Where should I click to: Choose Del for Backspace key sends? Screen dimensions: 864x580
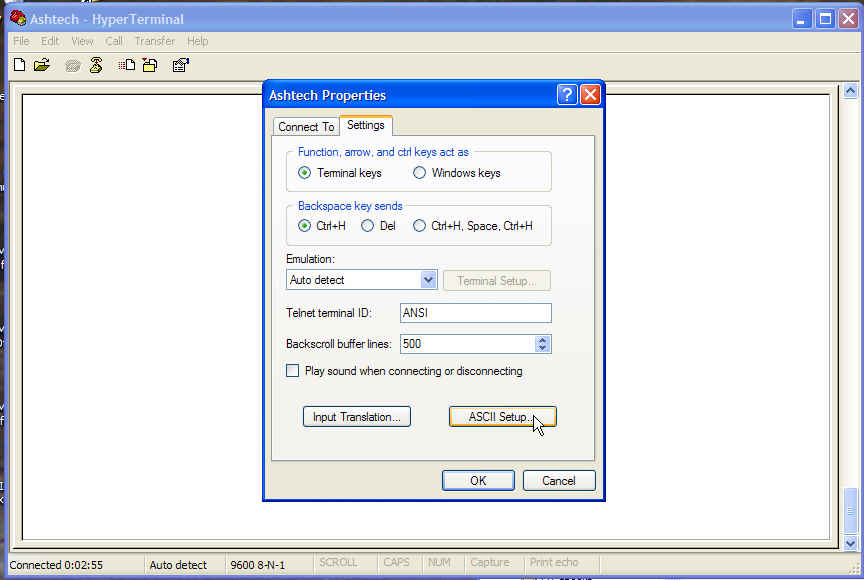(368, 226)
